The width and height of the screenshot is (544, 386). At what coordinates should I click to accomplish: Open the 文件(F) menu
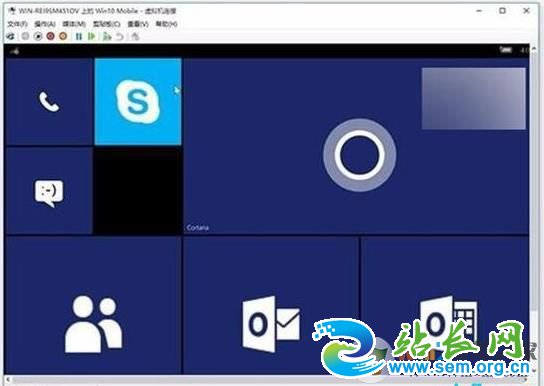pos(17,24)
